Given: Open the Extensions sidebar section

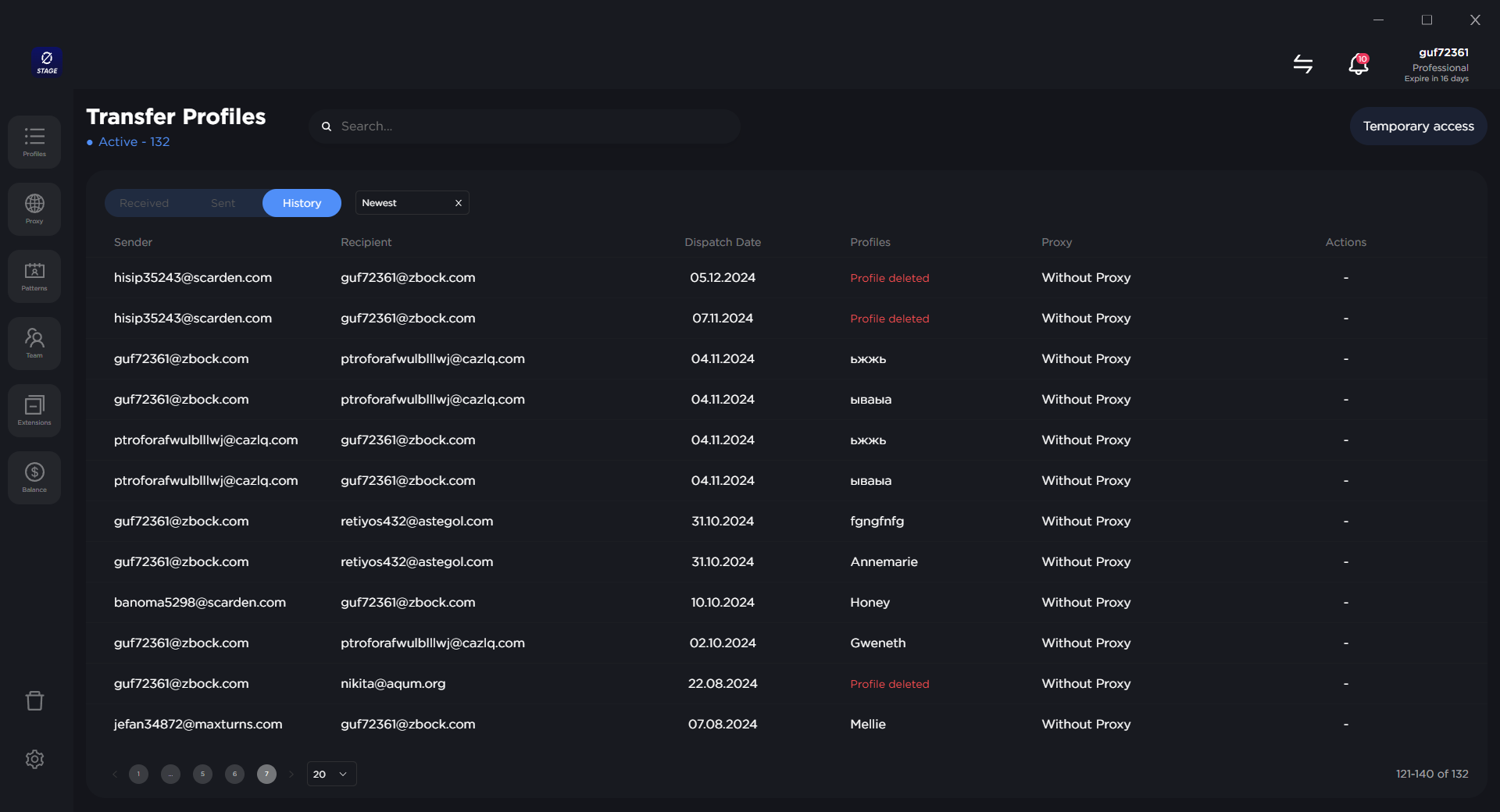Looking at the screenshot, I should pyautogui.click(x=34, y=410).
